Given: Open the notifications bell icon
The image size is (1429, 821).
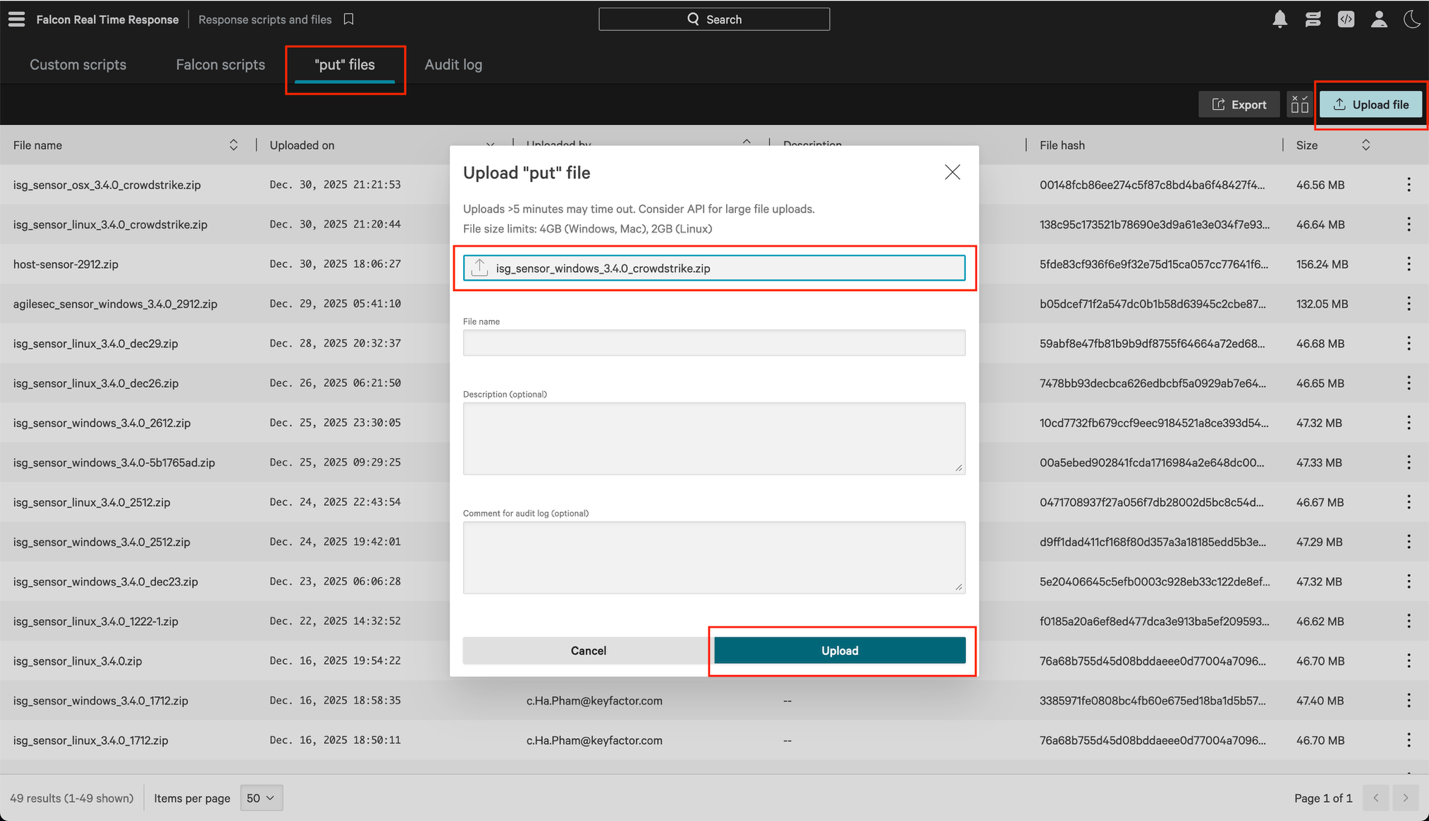Looking at the screenshot, I should (x=1279, y=18).
